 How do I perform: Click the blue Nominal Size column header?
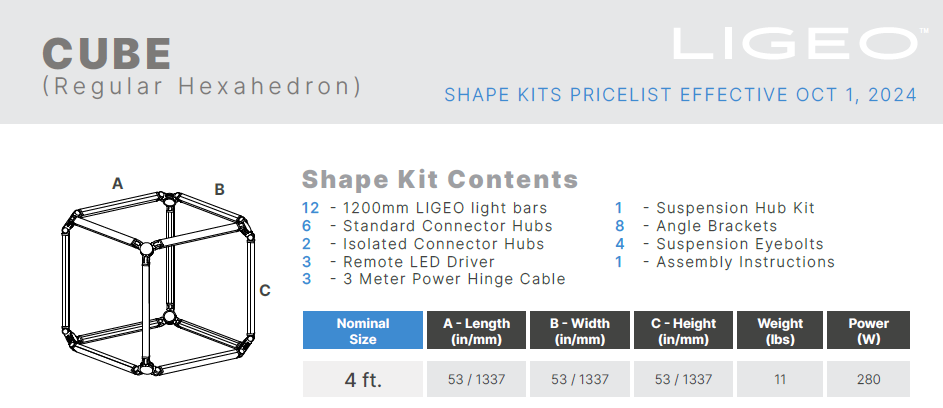click(362, 331)
